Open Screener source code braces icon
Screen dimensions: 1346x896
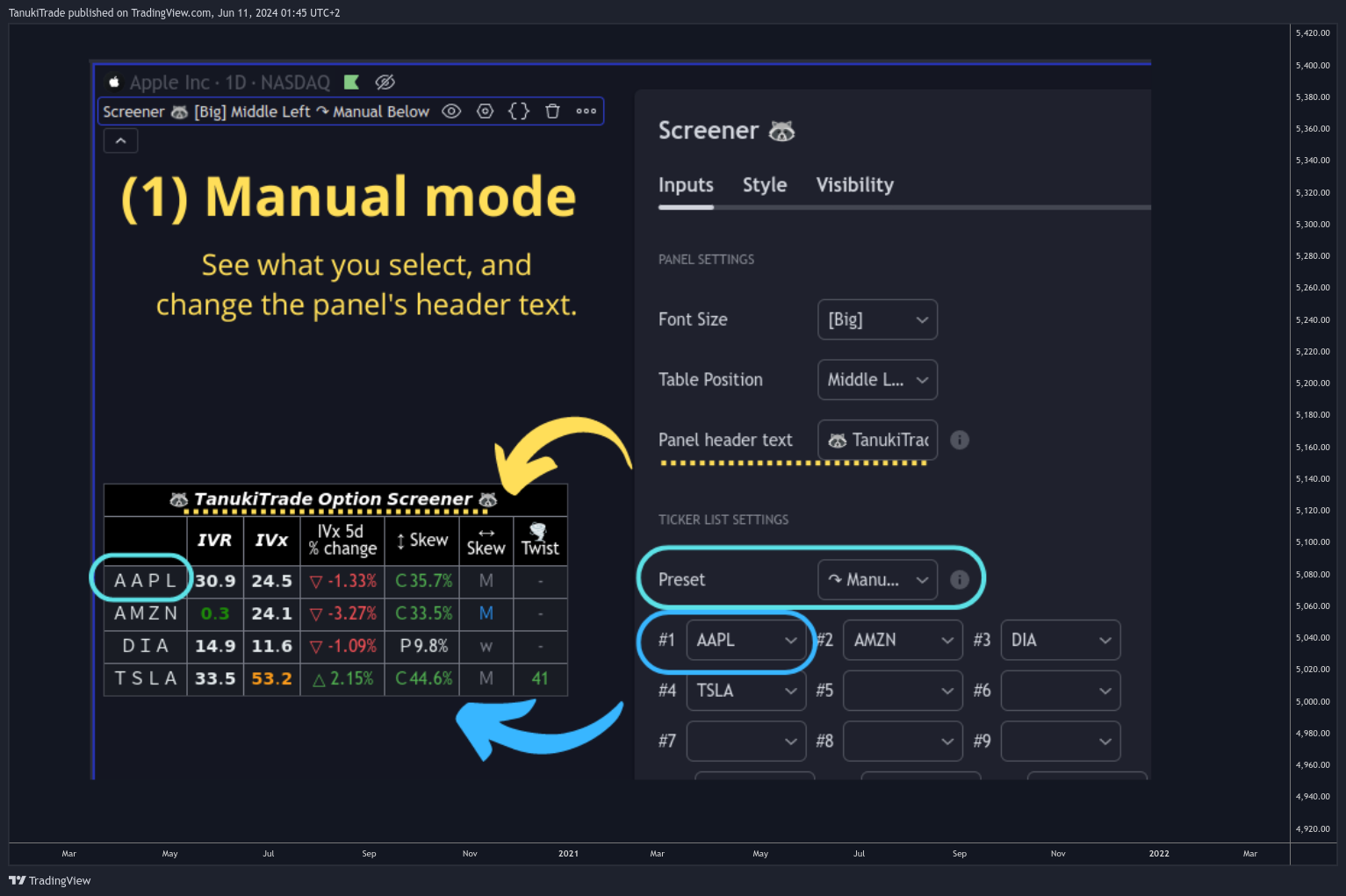pyautogui.click(x=519, y=111)
